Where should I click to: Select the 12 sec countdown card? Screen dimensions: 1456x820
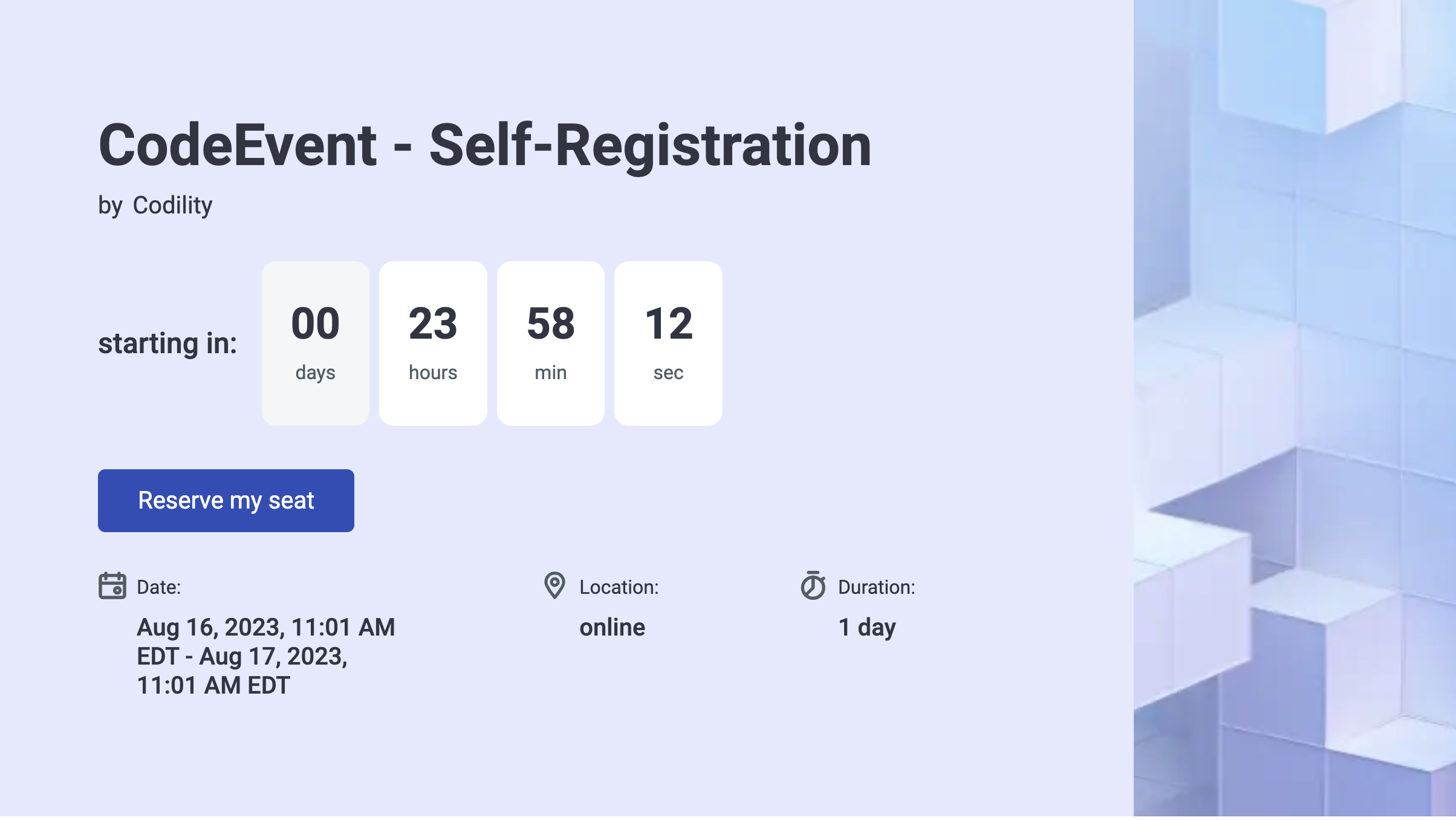click(x=668, y=343)
